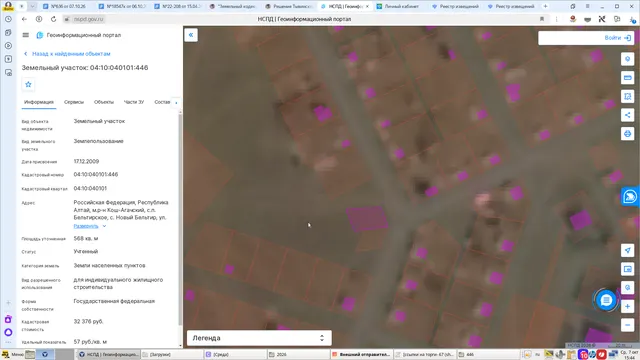Expand the Легенда panel
Image resolution: width=640 pixels, height=360 pixels.
click(259, 338)
